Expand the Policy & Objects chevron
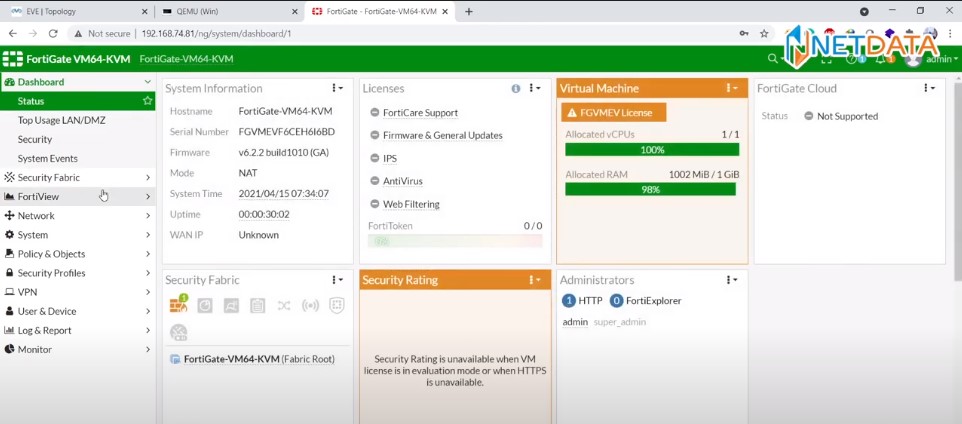Viewport: 962px width, 424px height. point(148,254)
